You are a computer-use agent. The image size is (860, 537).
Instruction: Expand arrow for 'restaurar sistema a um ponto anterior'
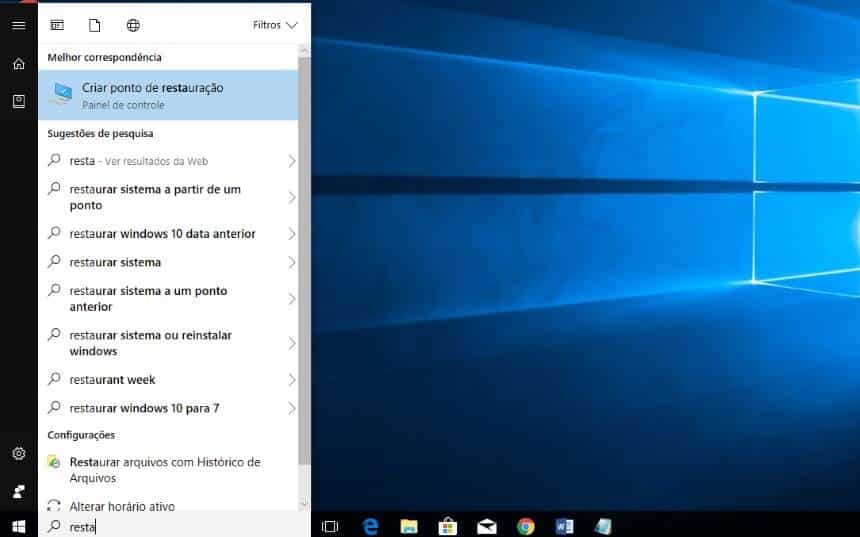pos(292,299)
